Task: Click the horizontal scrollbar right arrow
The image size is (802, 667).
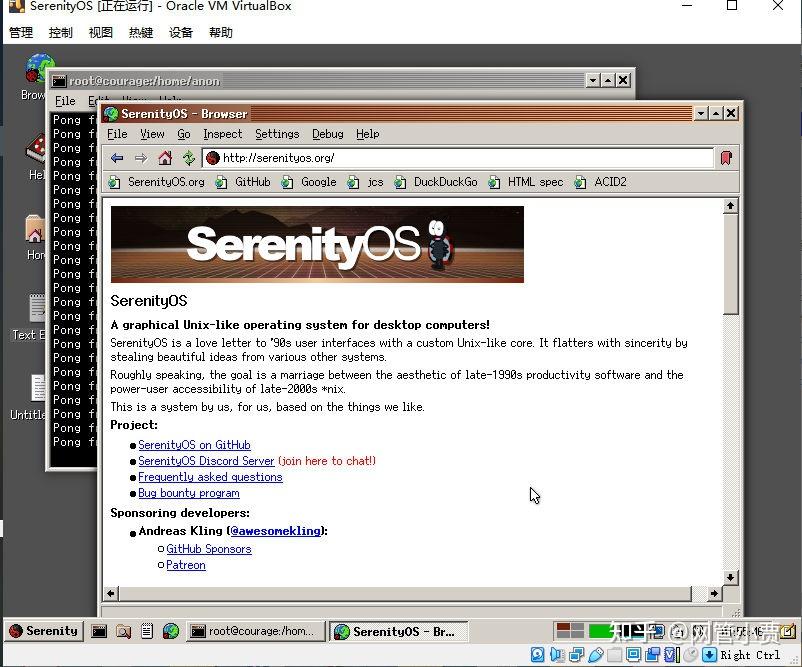Action: point(714,593)
